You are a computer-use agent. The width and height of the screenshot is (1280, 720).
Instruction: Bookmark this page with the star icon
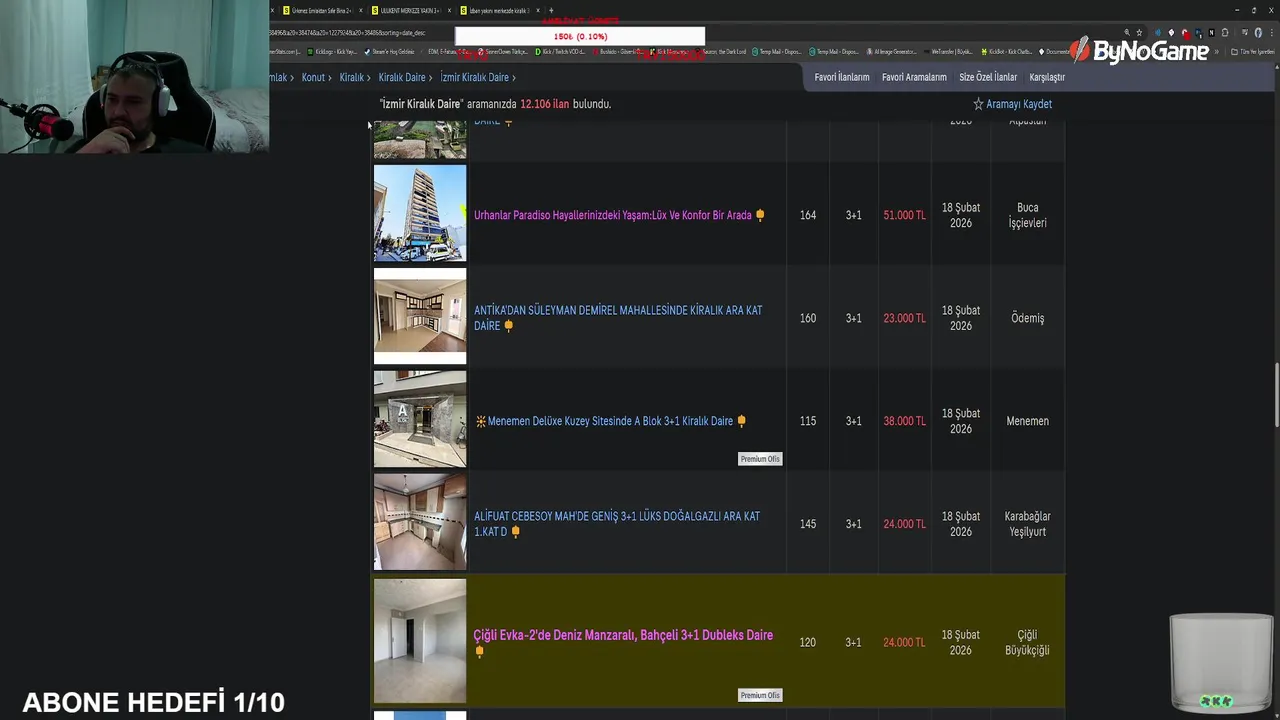[1139, 33]
